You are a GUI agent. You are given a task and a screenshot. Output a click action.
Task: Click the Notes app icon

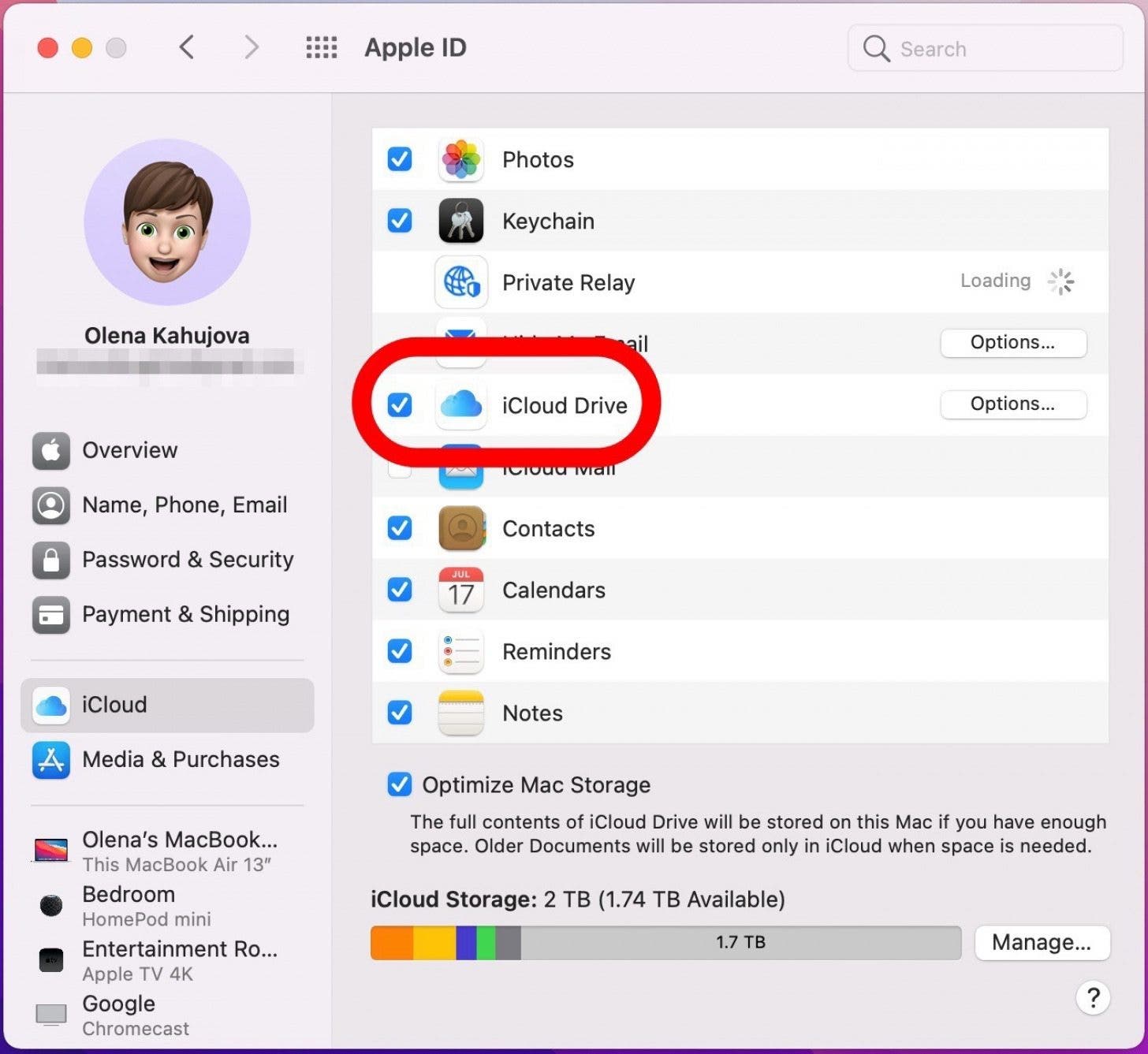[x=460, y=713]
